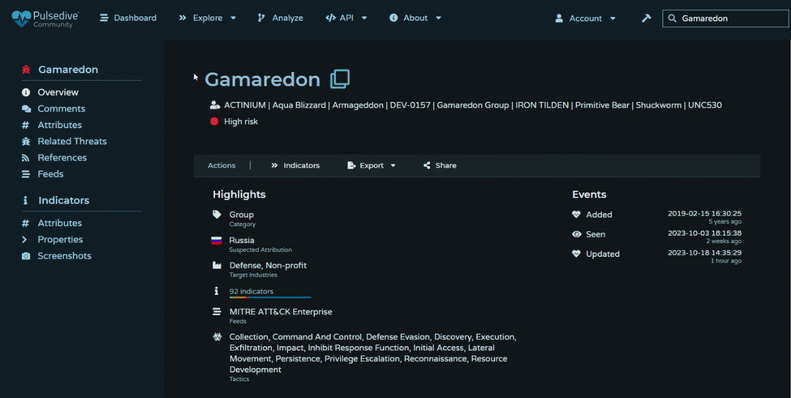Screen dimensions: 791x398
Task: Click the indicators risk distribution bar
Action: [270, 298]
